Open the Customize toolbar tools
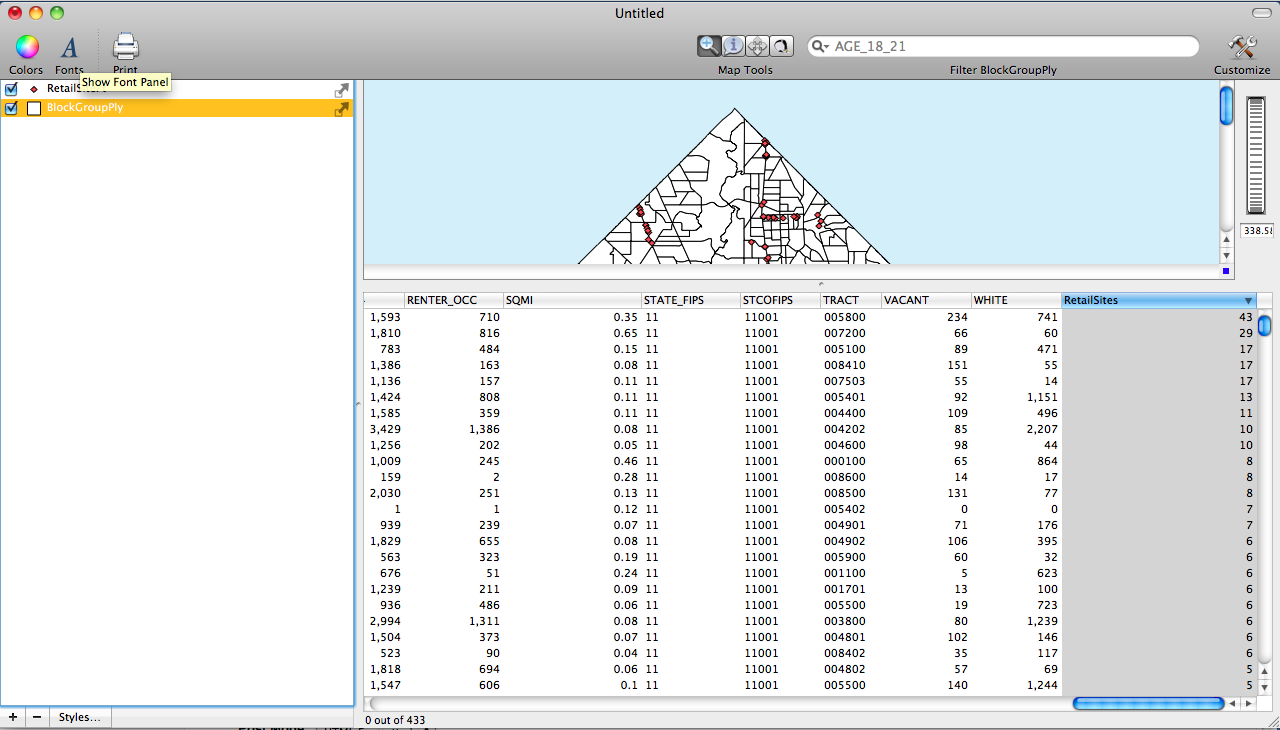This screenshot has width=1280, height=730. point(1242,47)
